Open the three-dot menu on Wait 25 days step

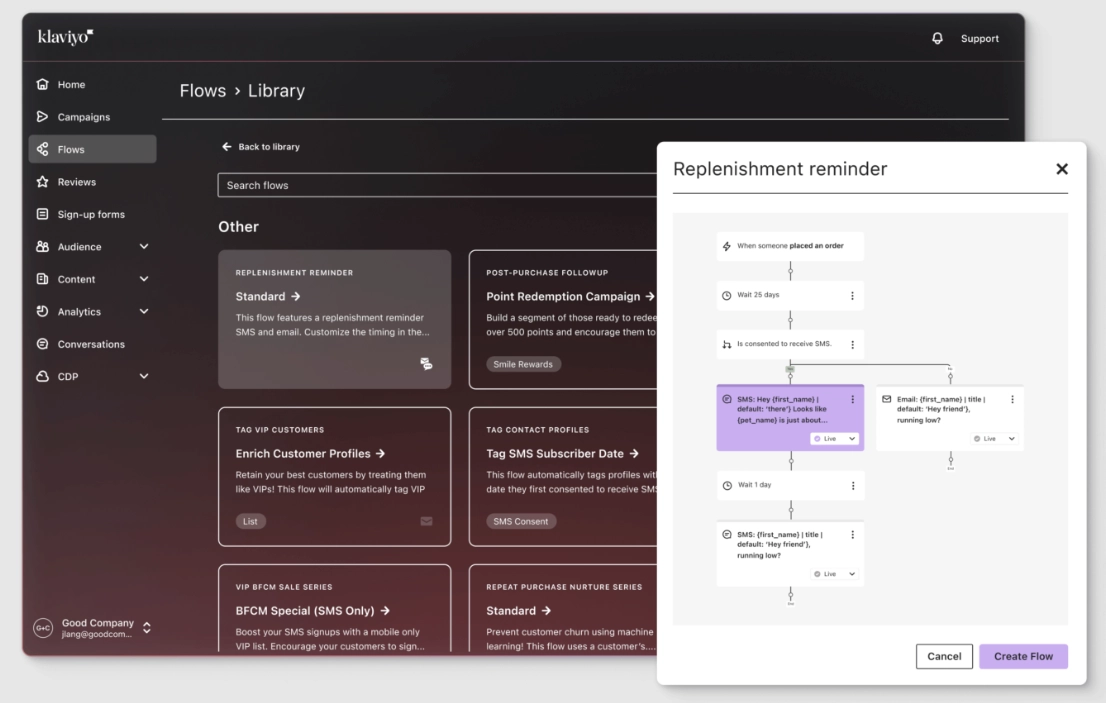(852, 296)
